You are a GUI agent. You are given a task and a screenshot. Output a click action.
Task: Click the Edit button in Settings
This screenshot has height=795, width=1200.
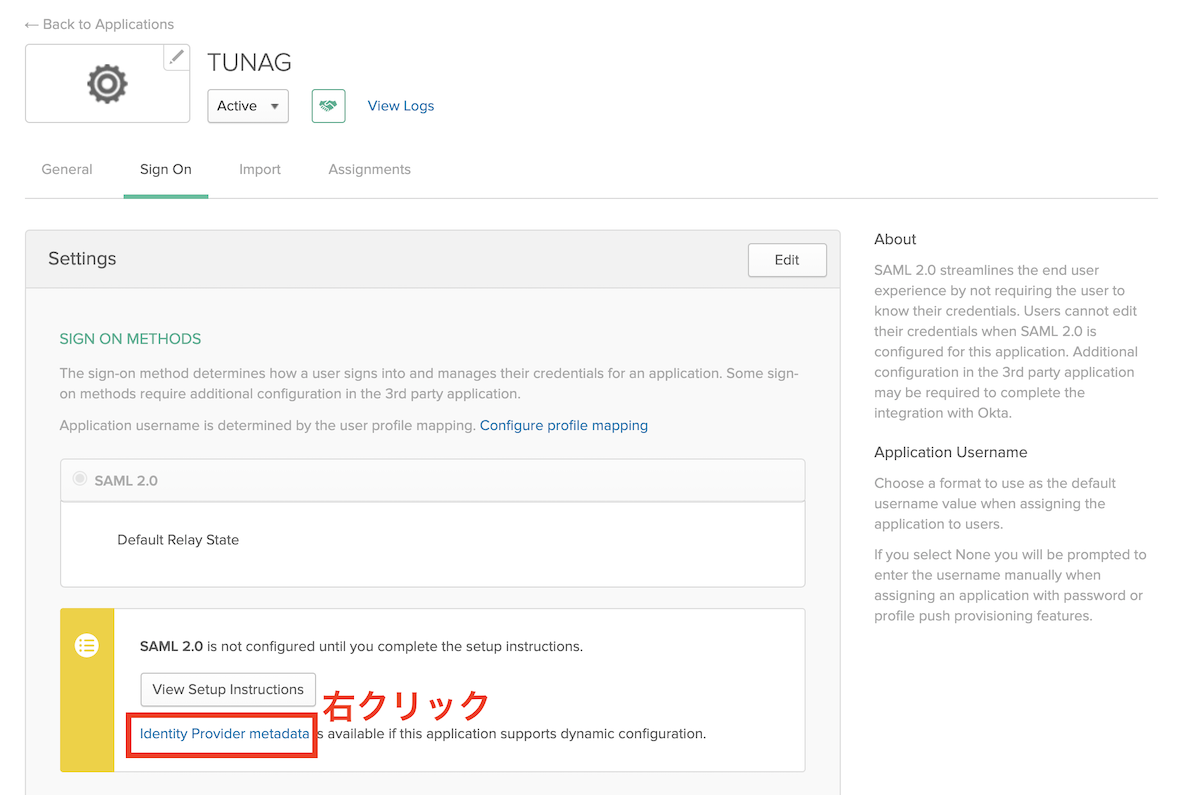787,260
